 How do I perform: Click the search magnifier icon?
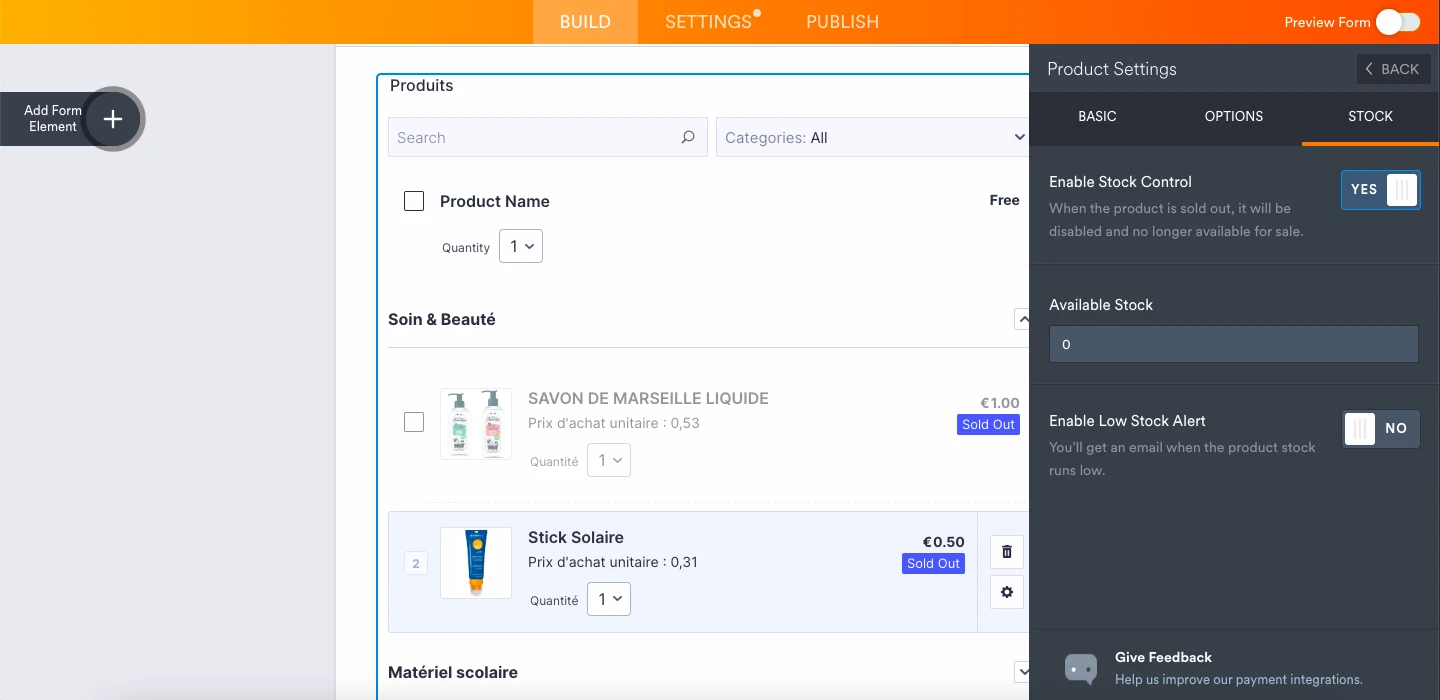click(x=688, y=138)
